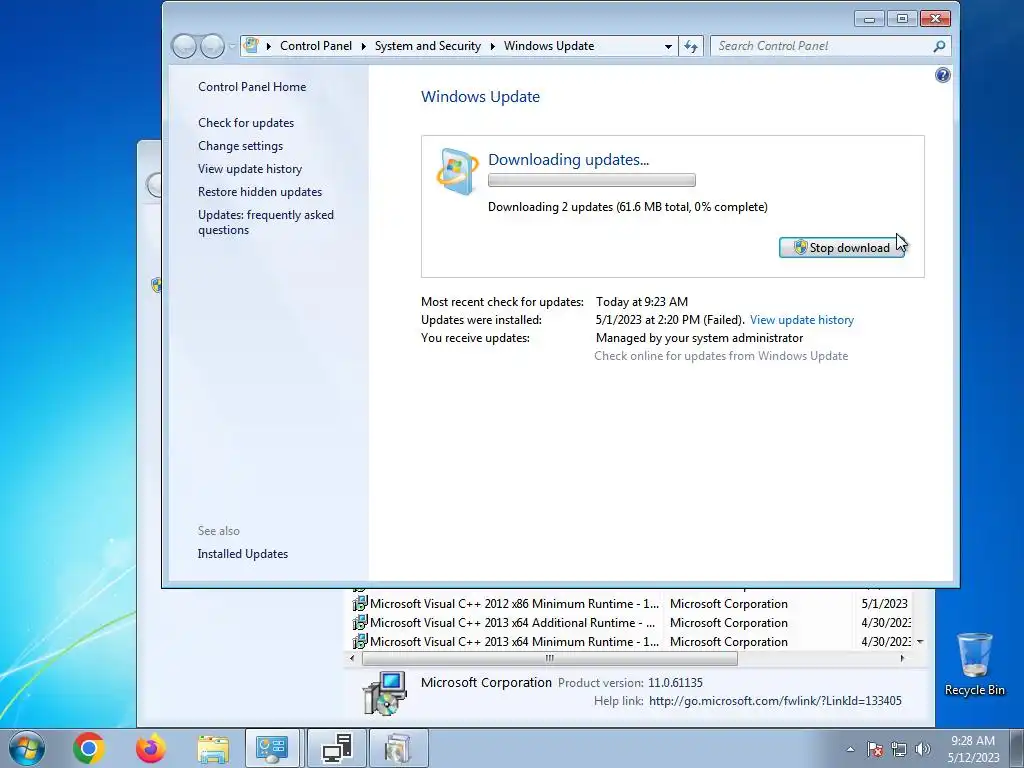Open recent pages dropdown arrow
This screenshot has height=768, width=1024.
coord(232,46)
